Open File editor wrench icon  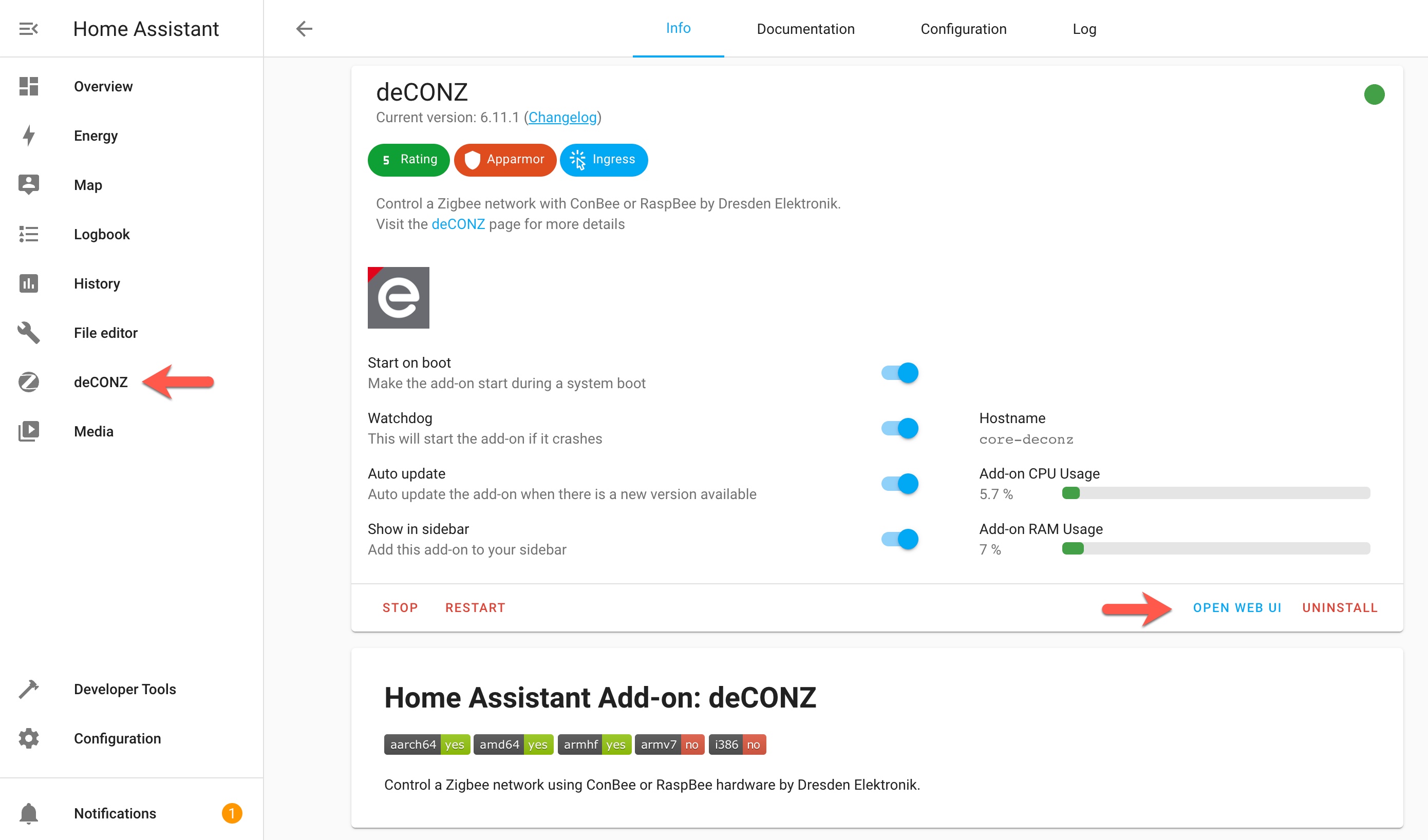click(x=28, y=333)
